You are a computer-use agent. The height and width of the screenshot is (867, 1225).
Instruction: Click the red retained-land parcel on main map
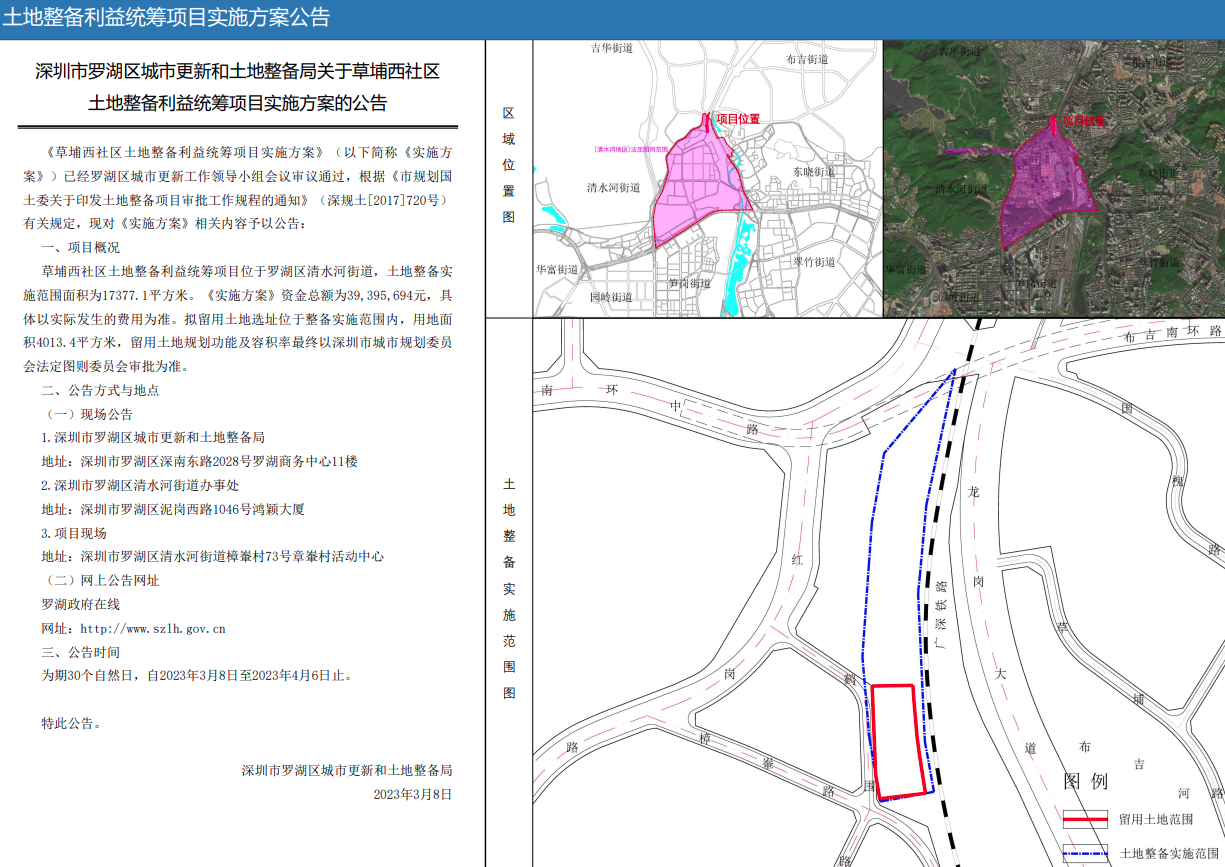897,741
